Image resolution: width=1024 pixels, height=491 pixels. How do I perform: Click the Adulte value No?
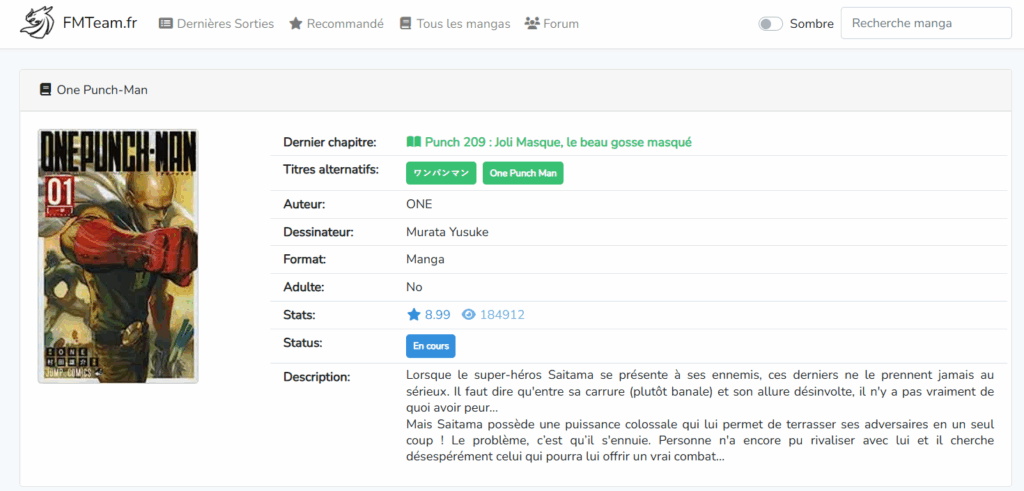pos(414,287)
